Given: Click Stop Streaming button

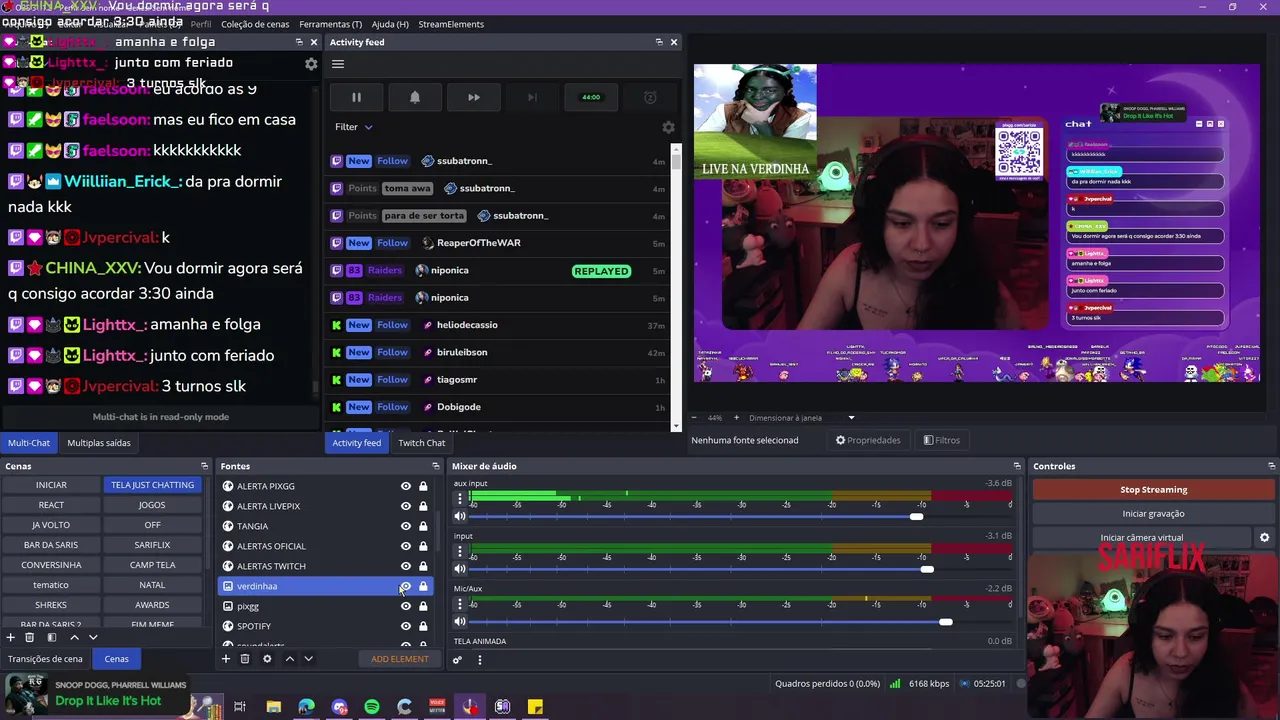Looking at the screenshot, I should [x=1153, y=490].
